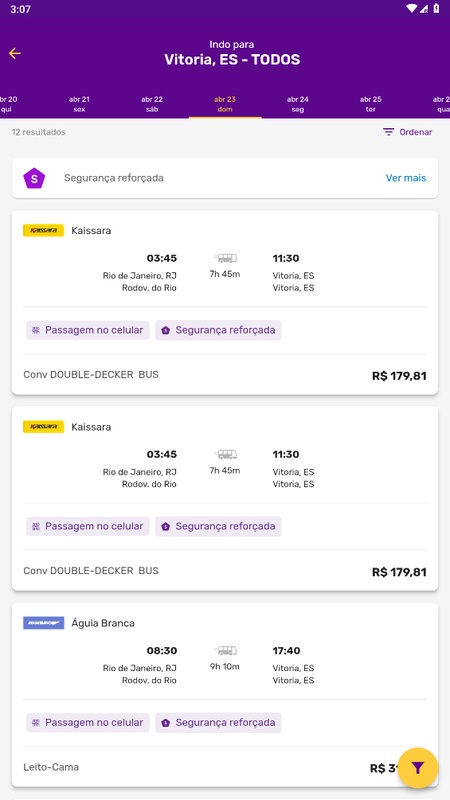
Task: Tap the back arrow icon
Action: click(14, 53)
